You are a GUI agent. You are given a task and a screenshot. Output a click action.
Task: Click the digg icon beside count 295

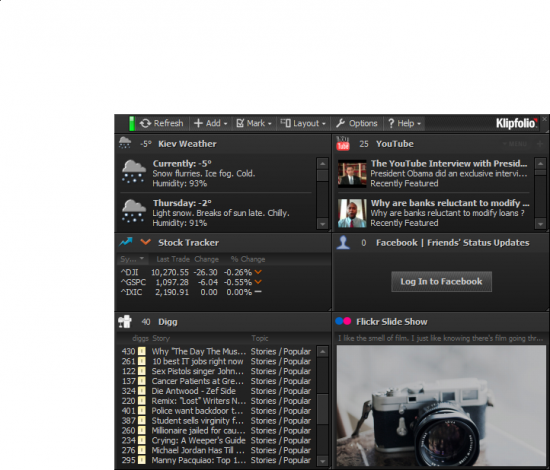click(x=142, y=460)
